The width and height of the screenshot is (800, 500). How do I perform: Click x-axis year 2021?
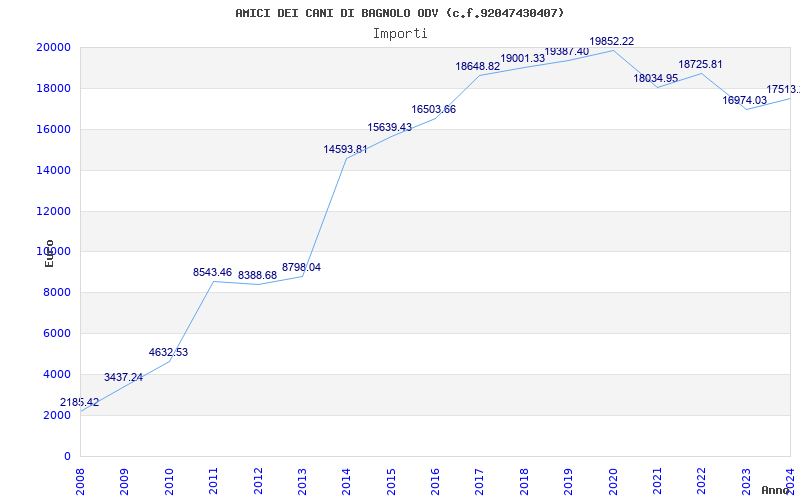(657, 482)
